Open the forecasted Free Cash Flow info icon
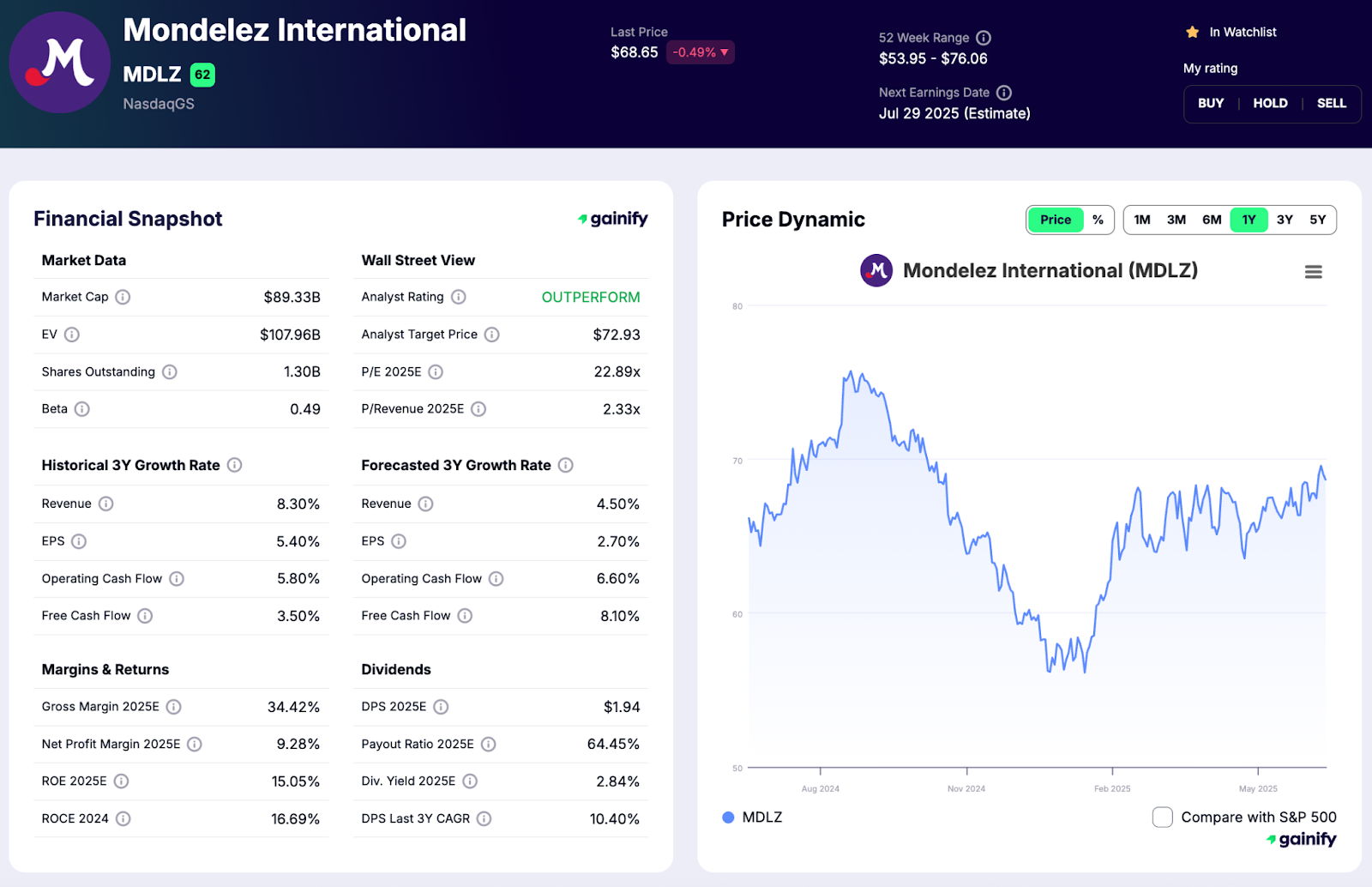Viewport: 1372px width, 887px height. (x=465, y=615)
